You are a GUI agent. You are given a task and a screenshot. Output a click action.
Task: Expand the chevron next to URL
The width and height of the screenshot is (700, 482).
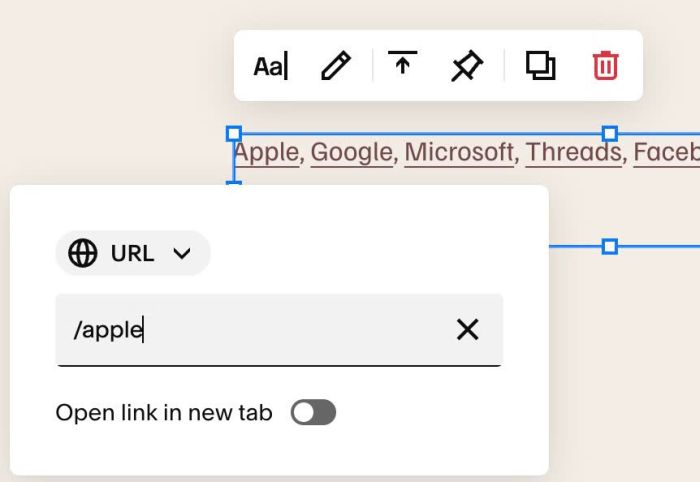click(x=182, y=253)
